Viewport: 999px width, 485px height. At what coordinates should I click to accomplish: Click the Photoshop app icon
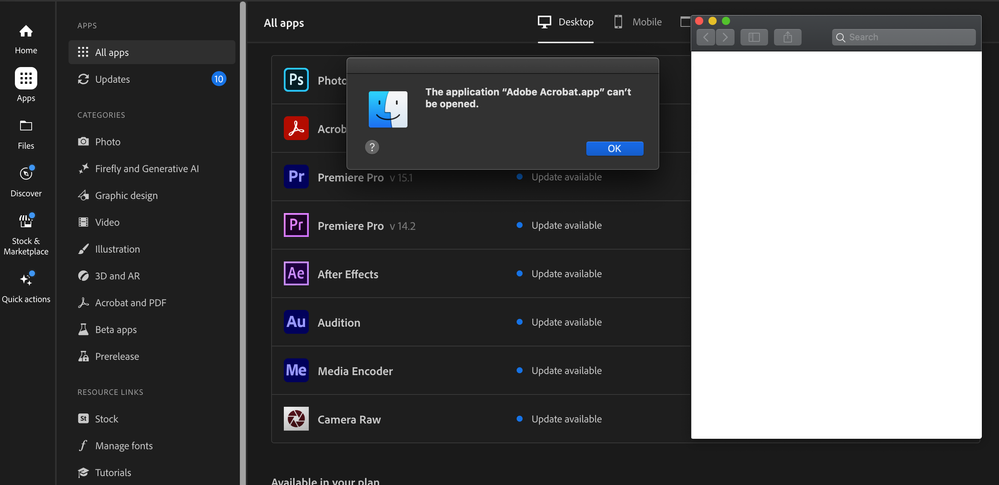click(x=296, y=80)
